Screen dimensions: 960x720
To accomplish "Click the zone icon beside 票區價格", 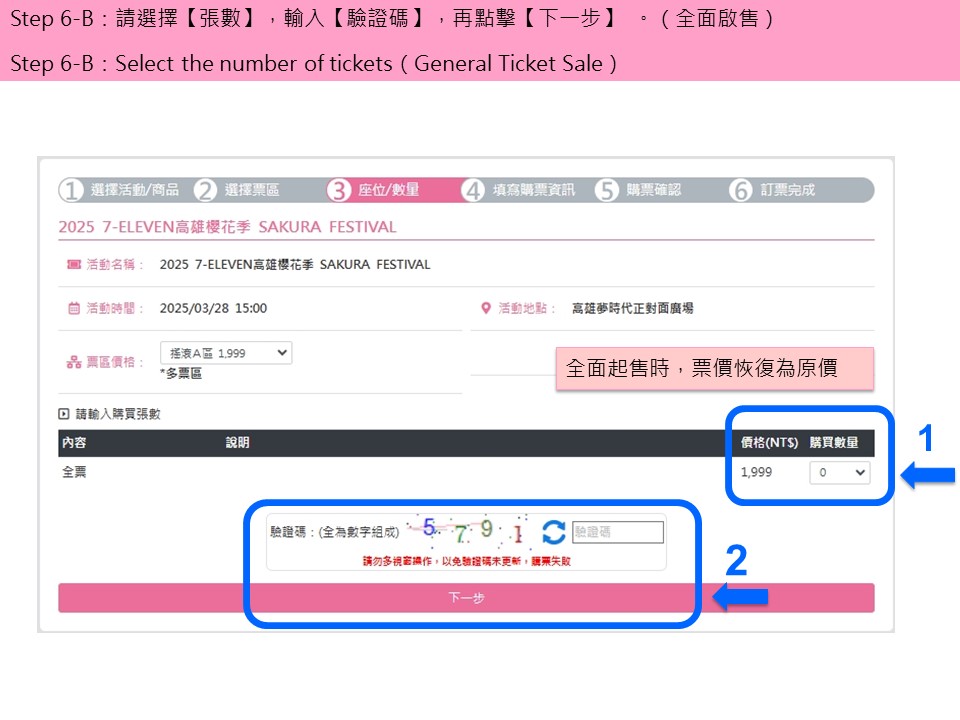I will pos(73,362).
